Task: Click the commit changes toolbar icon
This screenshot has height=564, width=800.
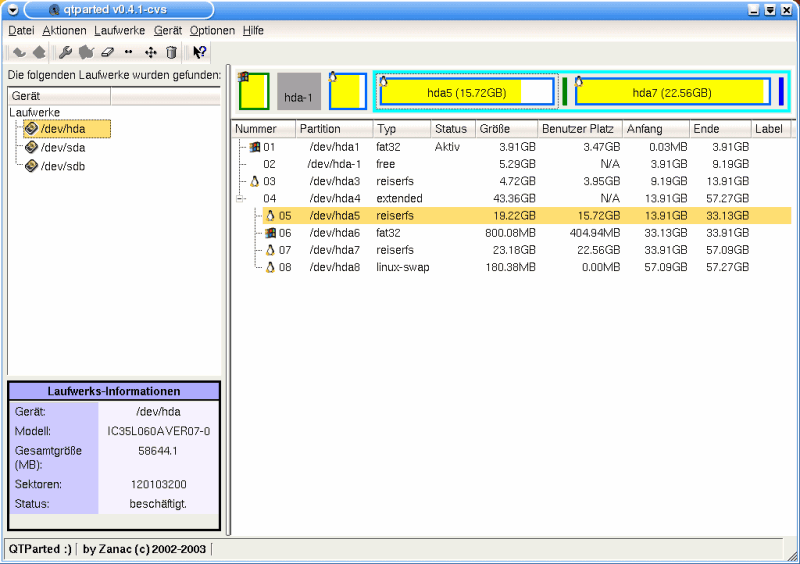Action: pyautogui.click(x=39, y=52)
